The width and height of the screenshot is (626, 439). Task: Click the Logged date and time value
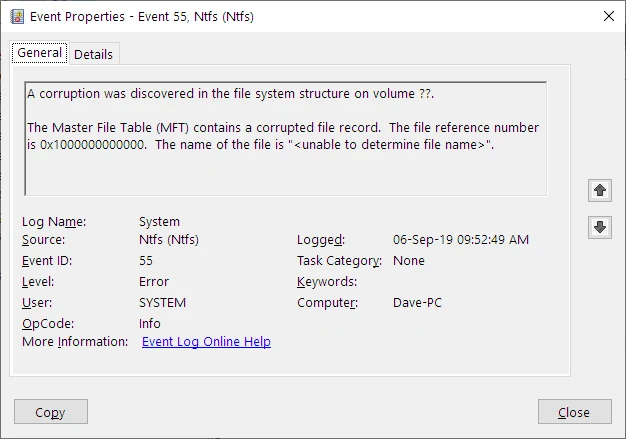pyautogui.click(x=461, y=240)
